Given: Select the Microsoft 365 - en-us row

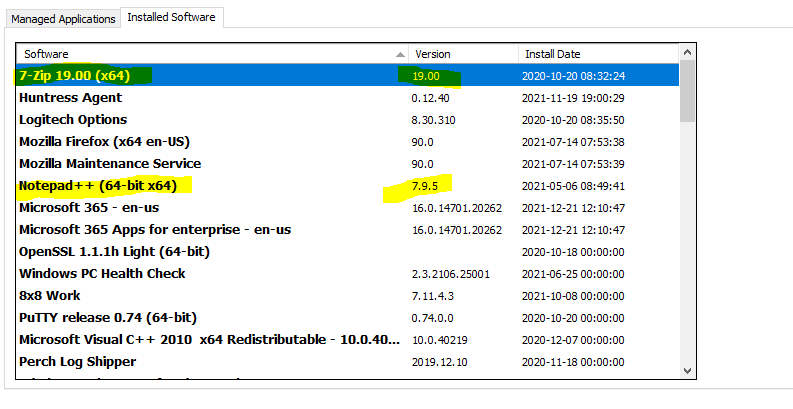Looking at the screenshot, I should coord(89,207).
